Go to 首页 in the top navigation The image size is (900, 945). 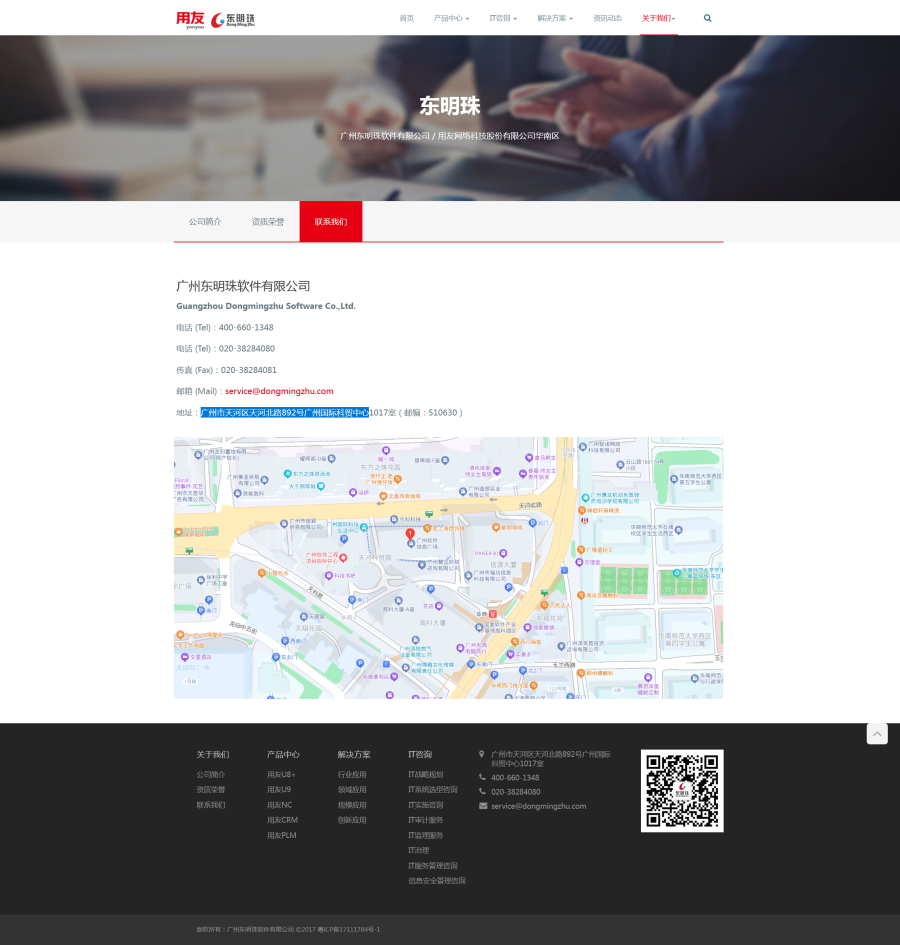point(406,18)
